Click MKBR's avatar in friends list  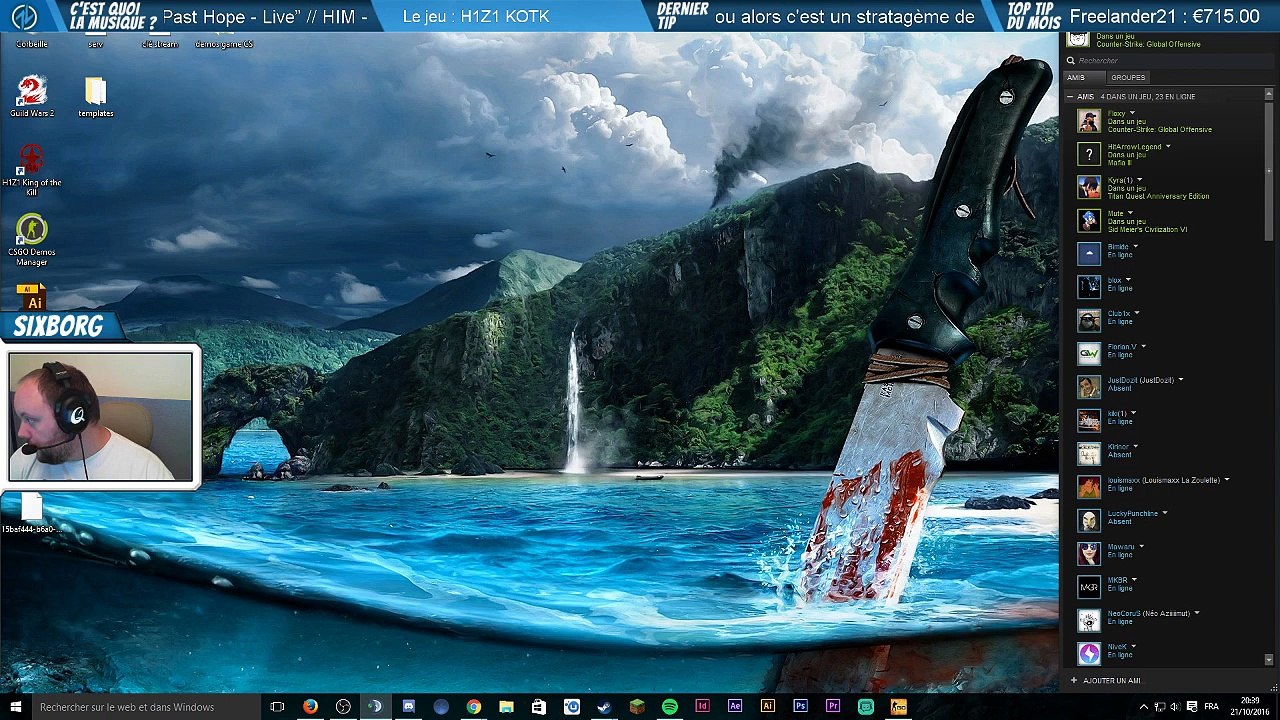pyautogui.click(x=1089, y=587)
